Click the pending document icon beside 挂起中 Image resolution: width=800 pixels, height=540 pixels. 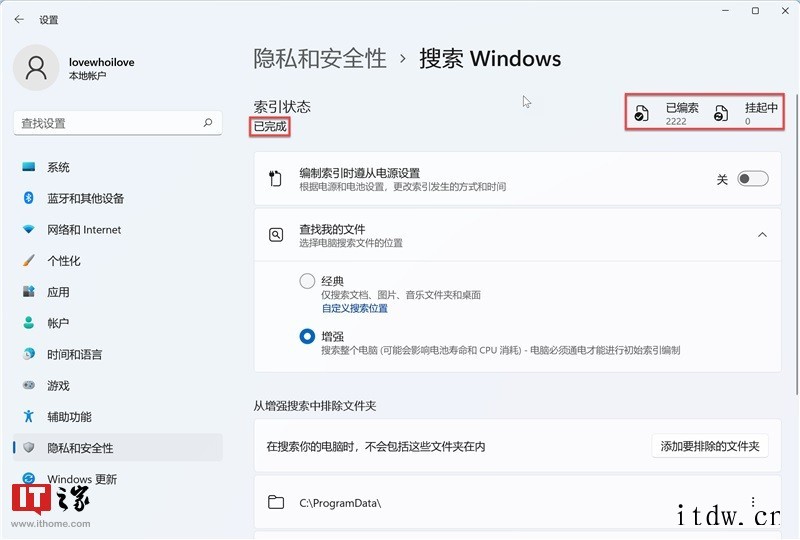coord(720,113)
